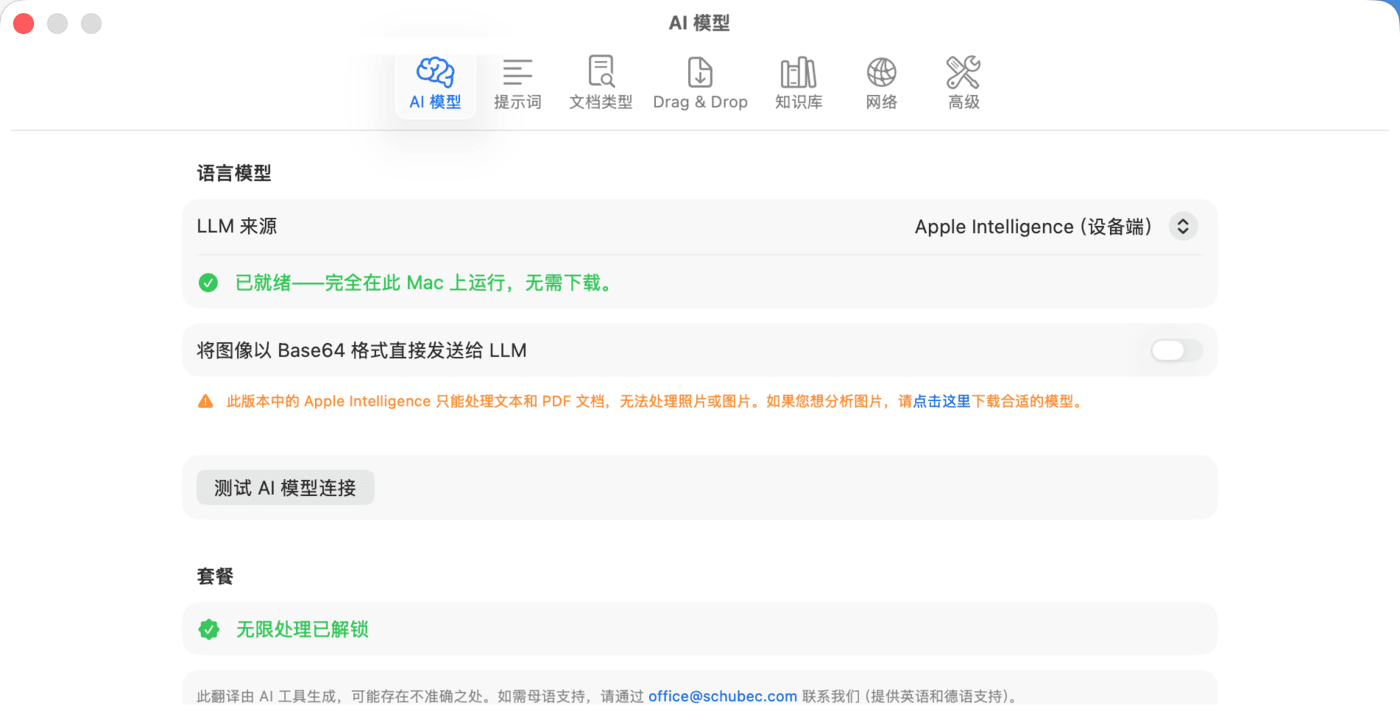Switch to the Drag & Drop tab label

pos(700,102)
